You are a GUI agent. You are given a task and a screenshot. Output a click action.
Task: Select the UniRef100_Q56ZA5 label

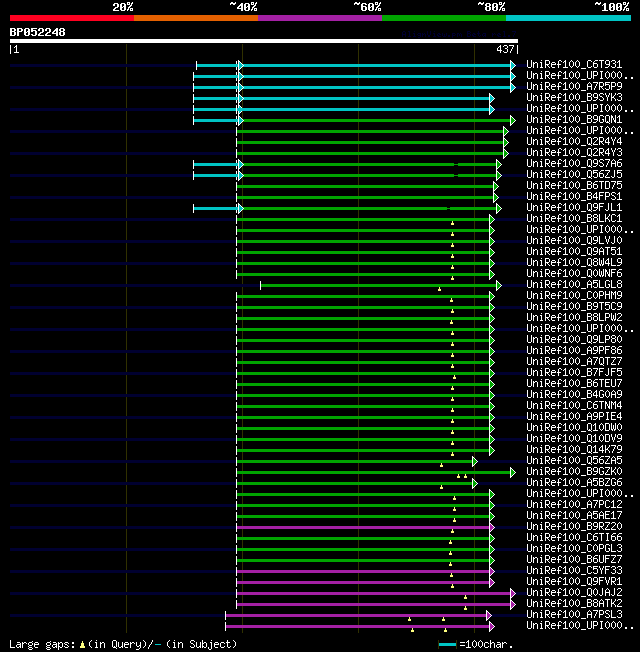pyautogui.click(x=574, y=460)
